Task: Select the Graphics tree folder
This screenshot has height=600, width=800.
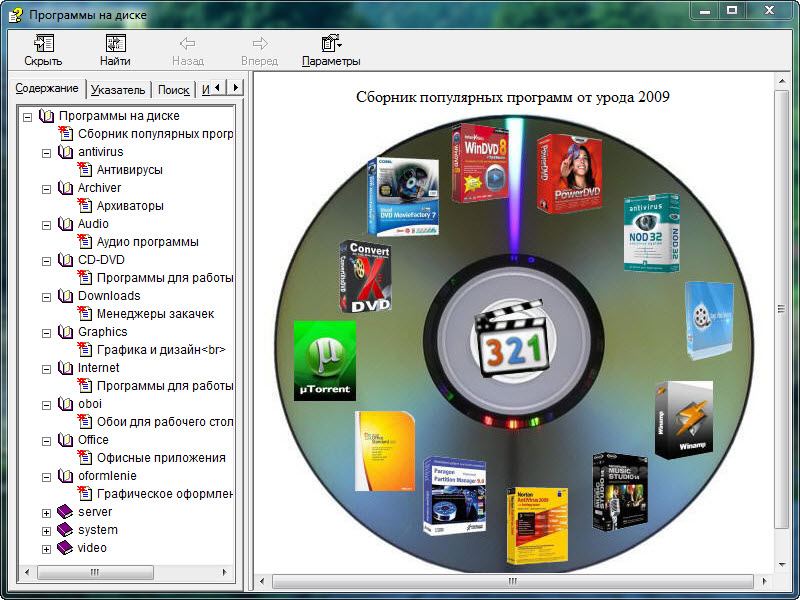Action: point(103,332)
